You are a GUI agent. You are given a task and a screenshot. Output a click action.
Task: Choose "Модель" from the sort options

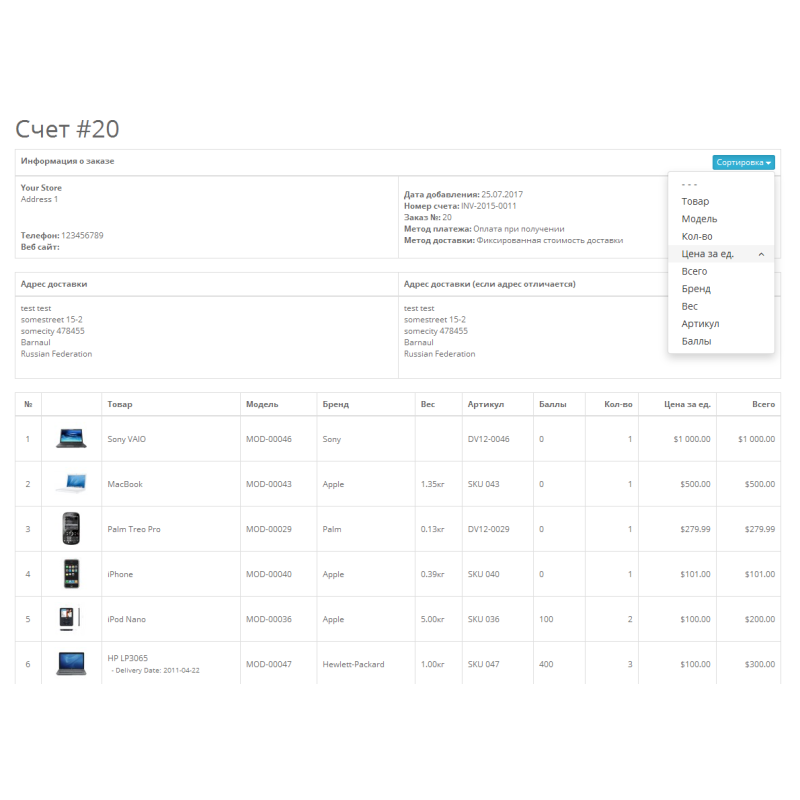click(698, 218)
